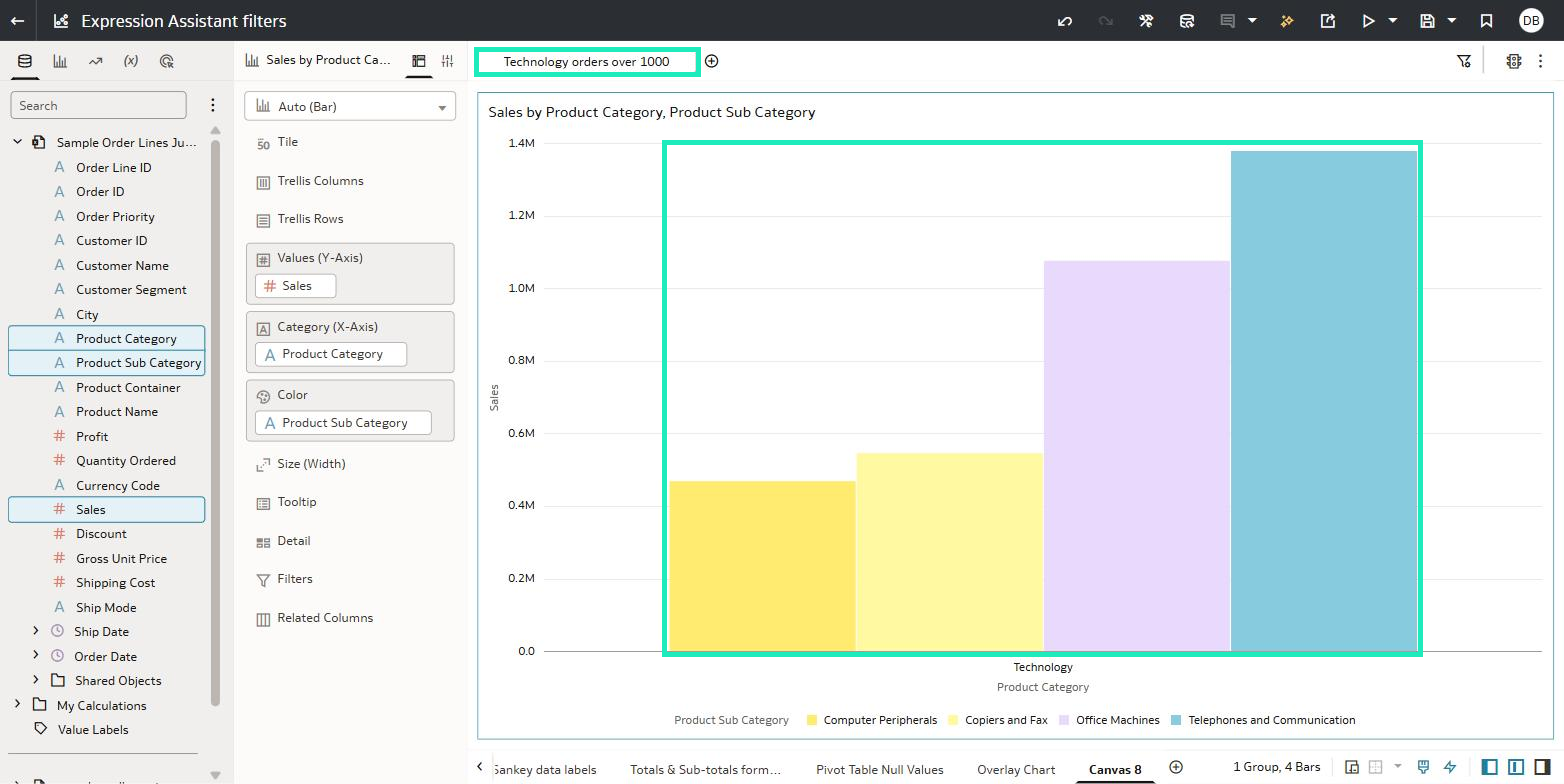The width and height of the screenshot is (1564, 784).
Task: Switch to the Pivot Table Null Values tab
Action: click(880, 769)
